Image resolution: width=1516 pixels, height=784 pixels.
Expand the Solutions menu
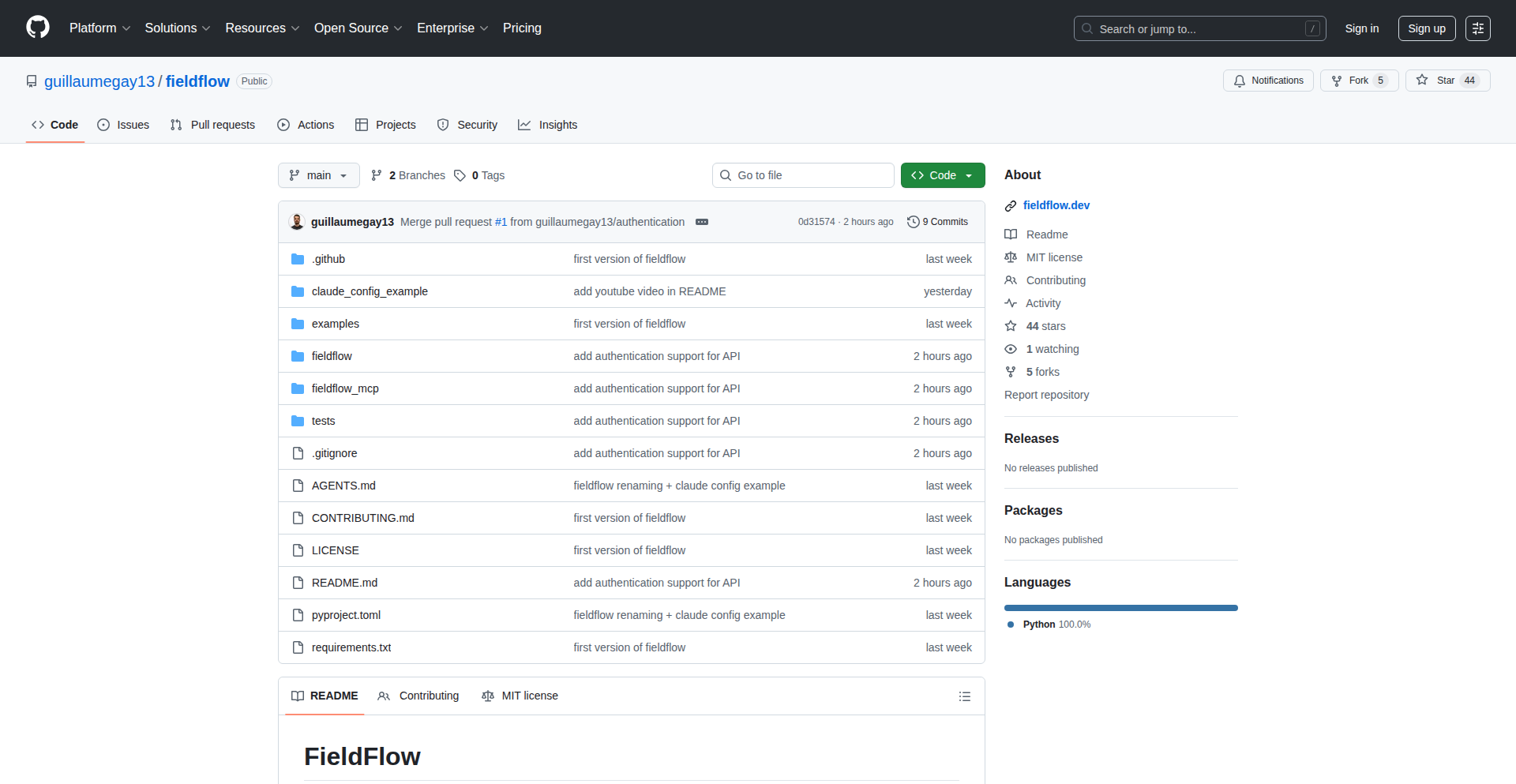click(178, 28)
